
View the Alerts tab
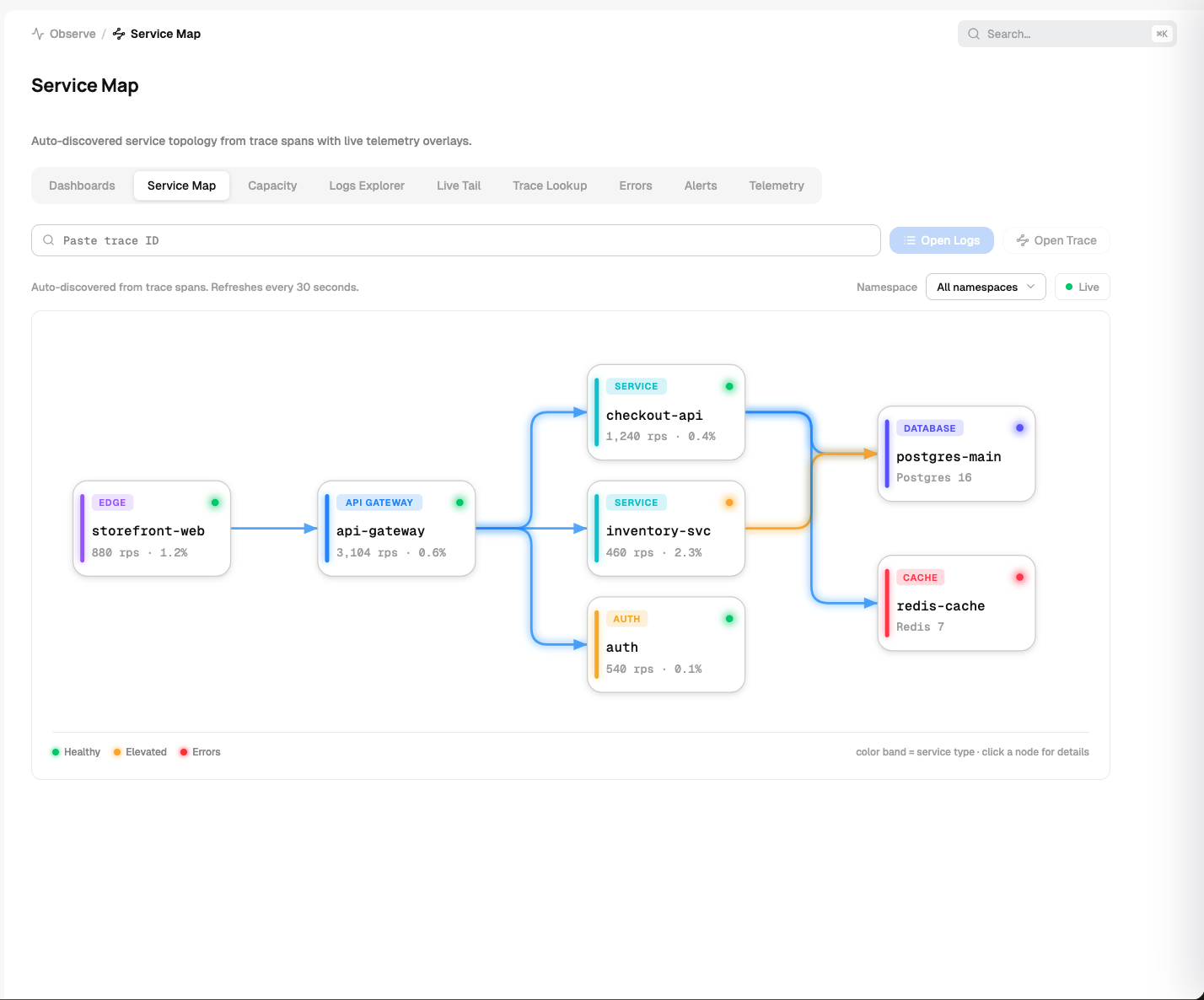click(x=701, y=185)
